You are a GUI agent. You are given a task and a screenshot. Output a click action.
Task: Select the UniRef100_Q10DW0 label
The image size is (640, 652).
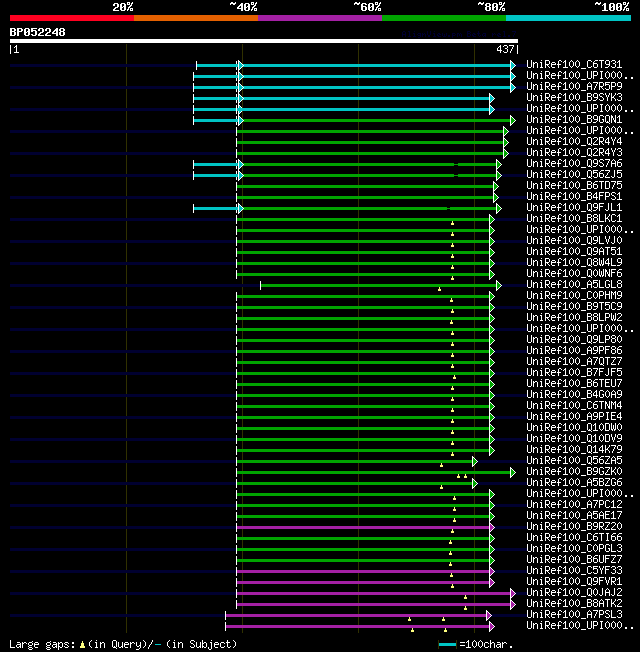point(574,427)
